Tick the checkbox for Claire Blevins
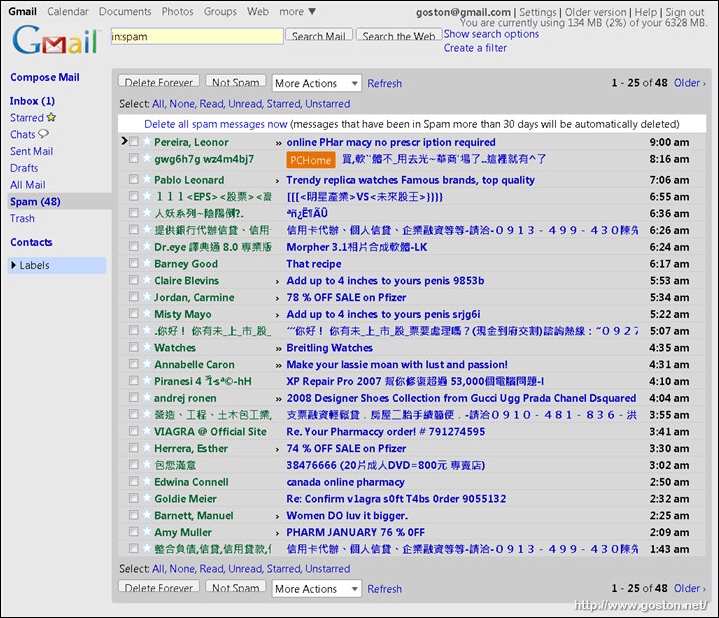The image size is (719, 618). tap(133, 280)
